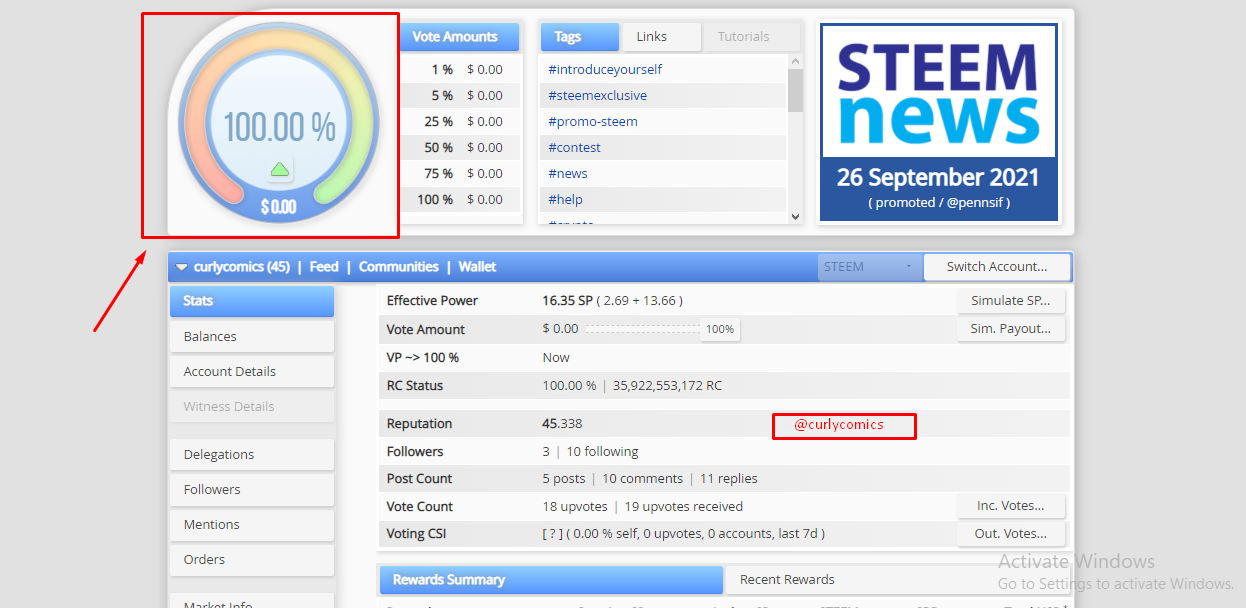1246x608 pixels.
Task: Open Account Details in sidebar
Action: (251, 371)
